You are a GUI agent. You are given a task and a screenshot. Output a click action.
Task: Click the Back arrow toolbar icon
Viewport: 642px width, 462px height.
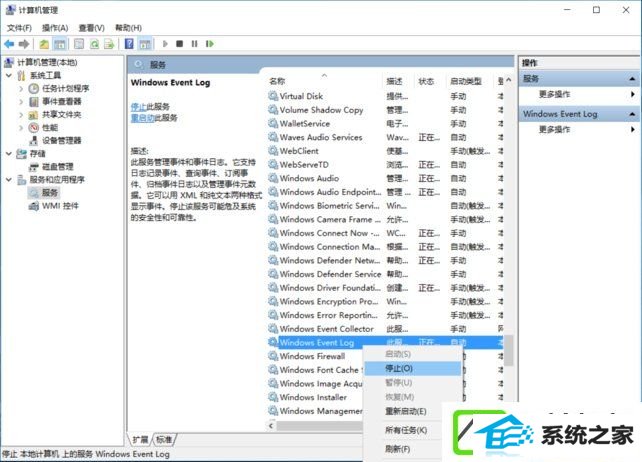pyautogui.click(x=9, y=44)
